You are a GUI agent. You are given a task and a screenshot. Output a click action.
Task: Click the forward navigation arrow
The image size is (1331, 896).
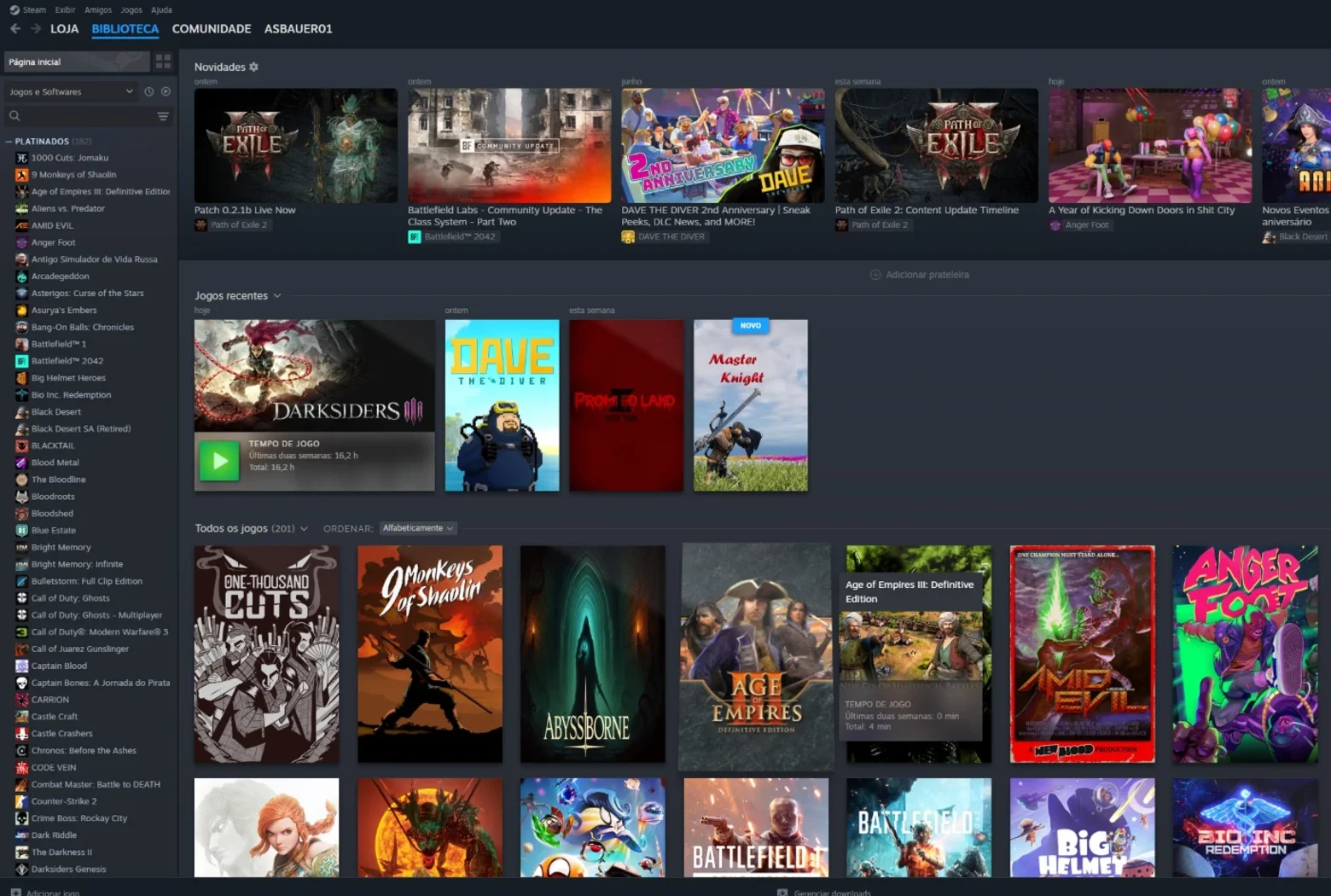pyautogui.click(x=36, y=28)
